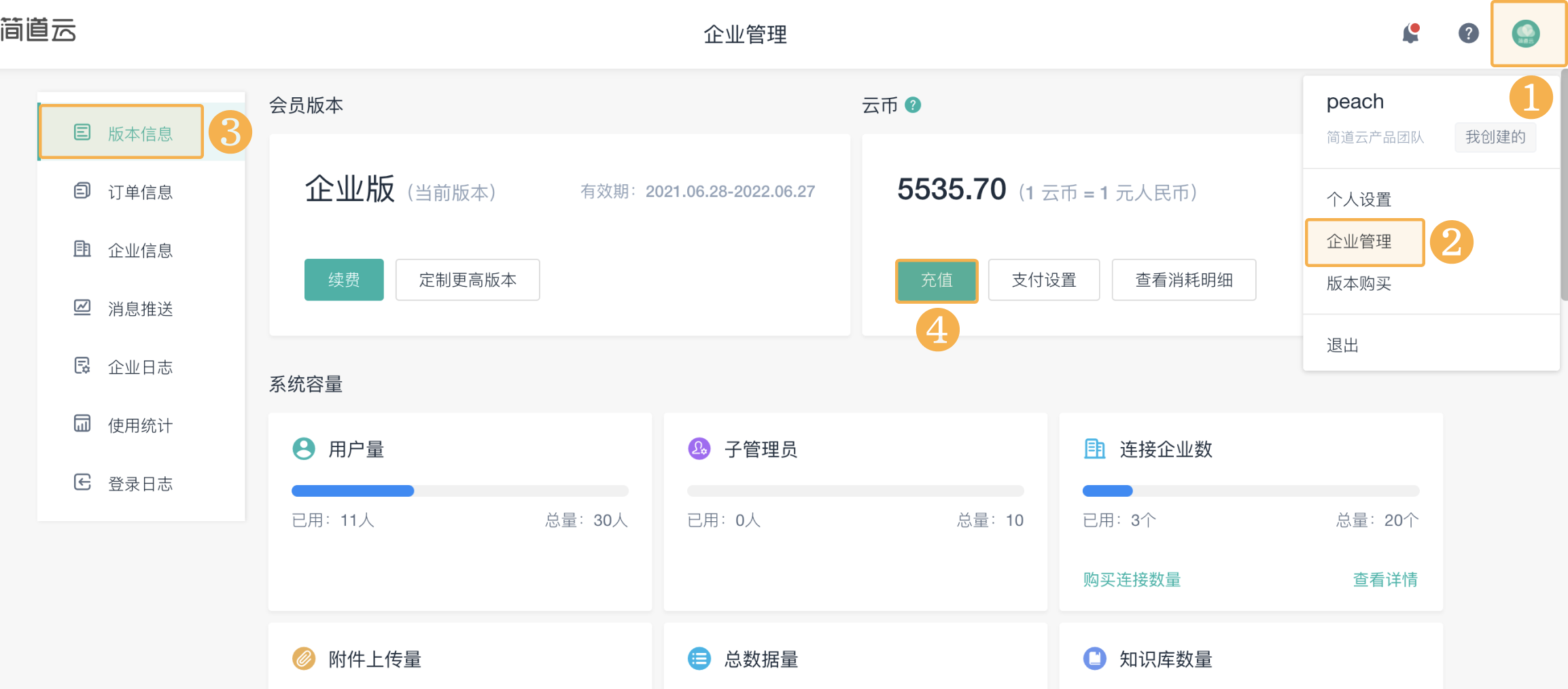Click the 定制更高版本 button
The width and height of the screenshot is (1568, 689).
468,280
